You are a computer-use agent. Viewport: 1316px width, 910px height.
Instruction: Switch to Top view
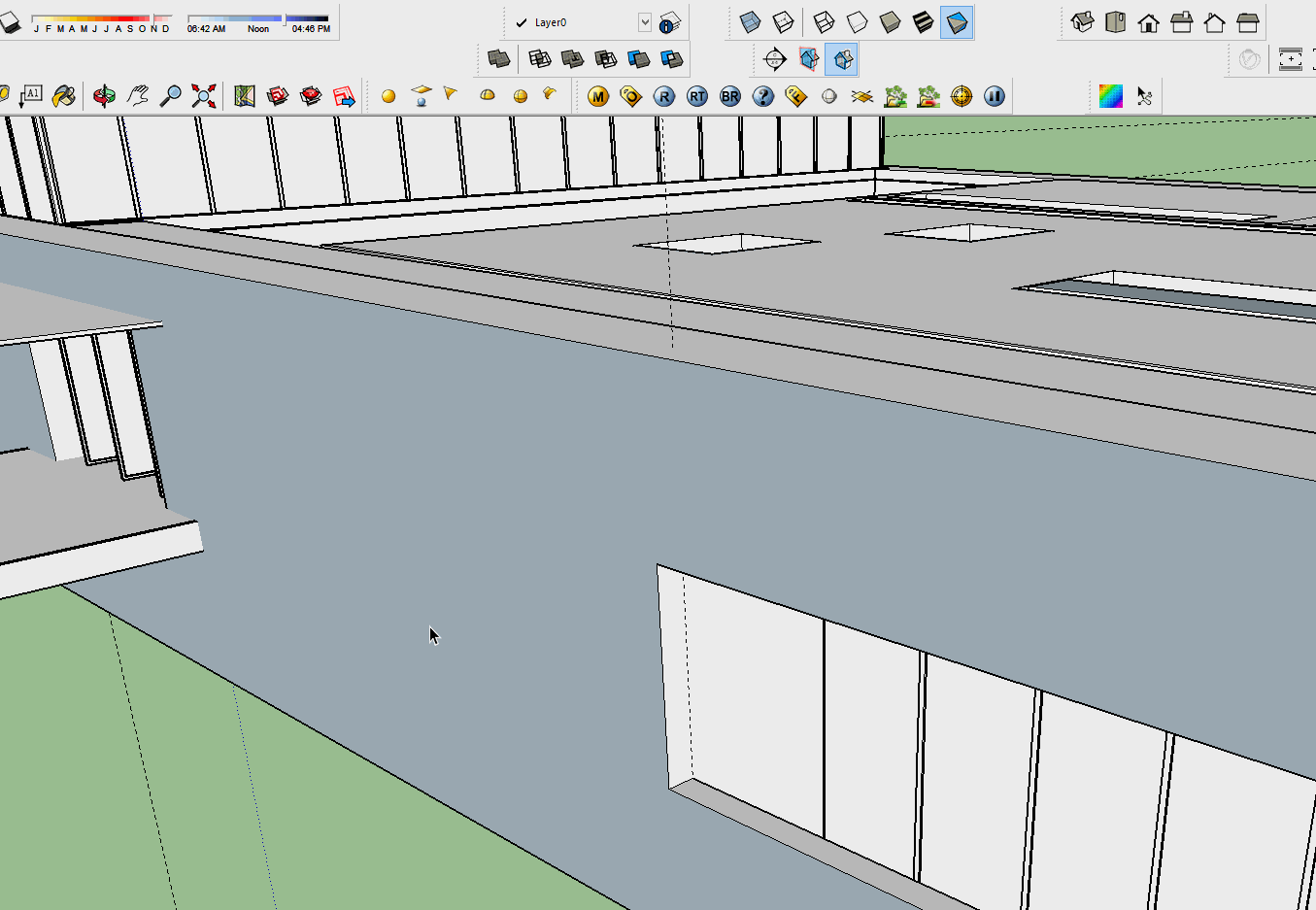click(1116, 22)
